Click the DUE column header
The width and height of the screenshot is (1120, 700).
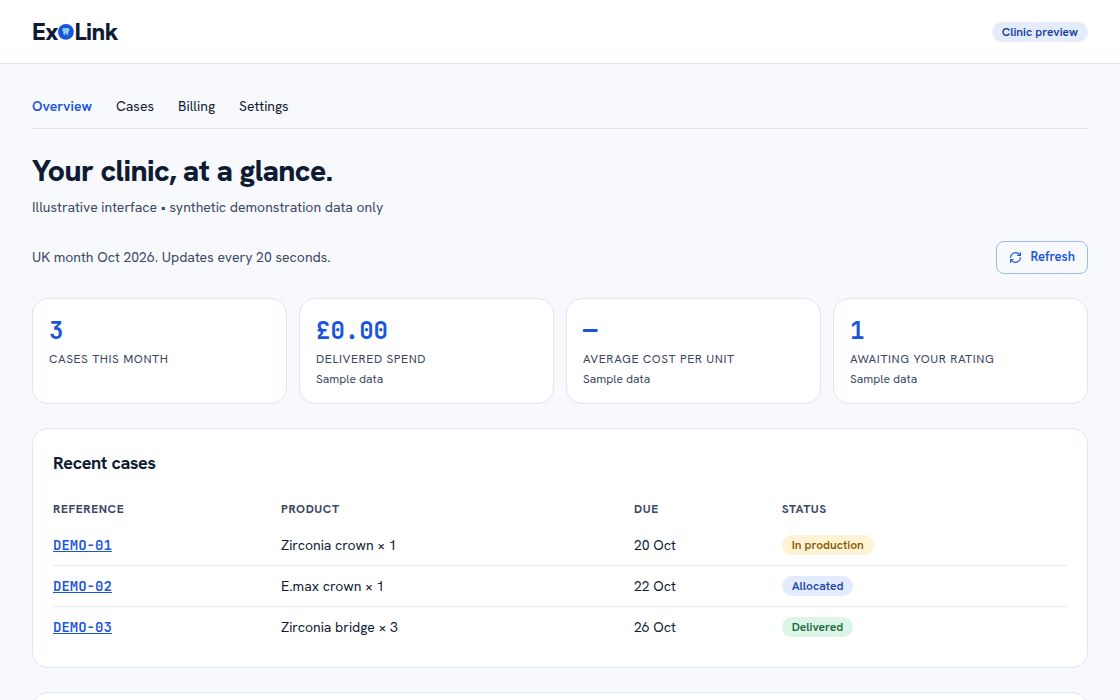[646, 509]
